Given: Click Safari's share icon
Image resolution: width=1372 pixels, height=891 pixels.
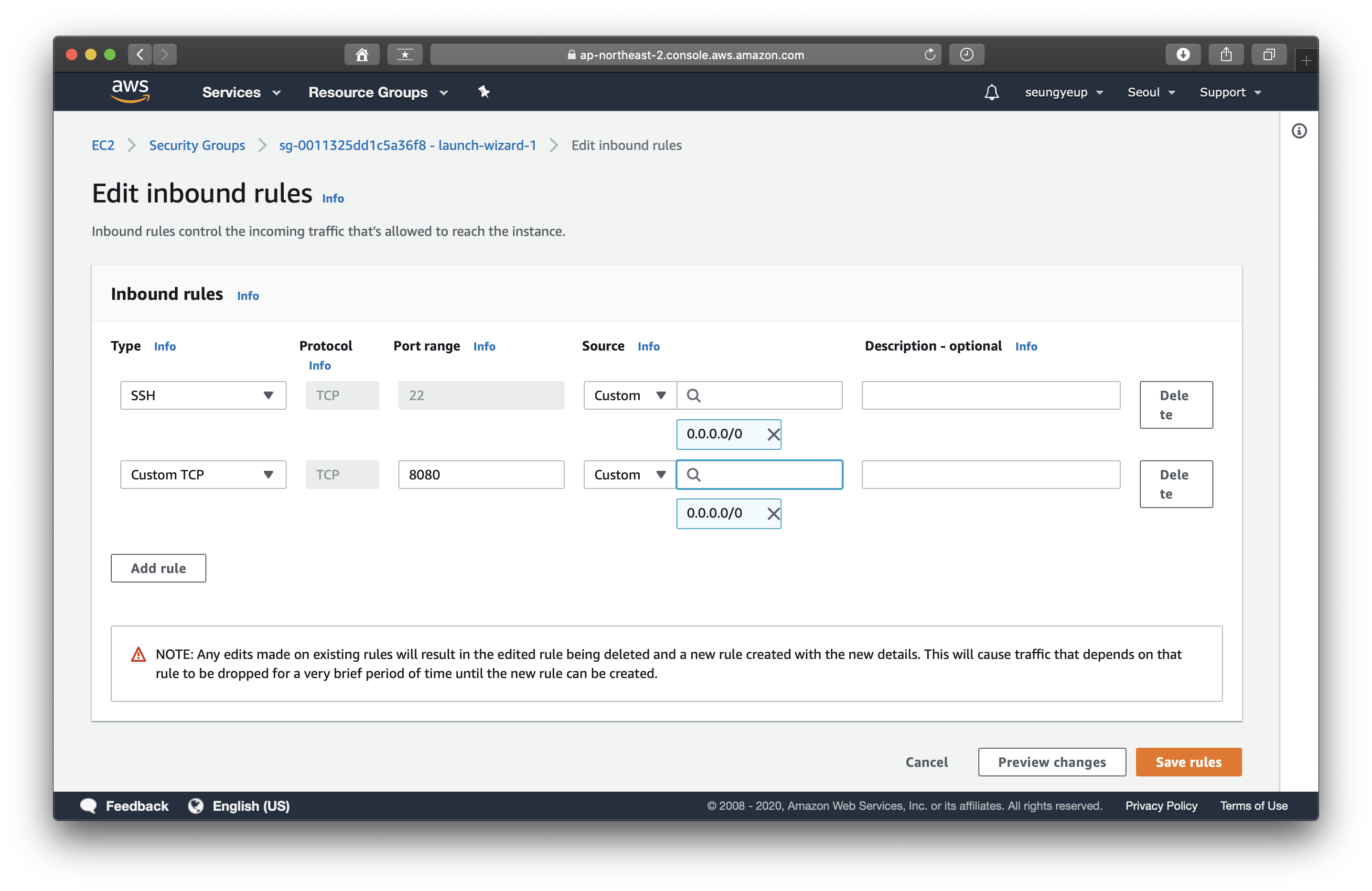Looking at the screenshot, I should (1225, 55).
